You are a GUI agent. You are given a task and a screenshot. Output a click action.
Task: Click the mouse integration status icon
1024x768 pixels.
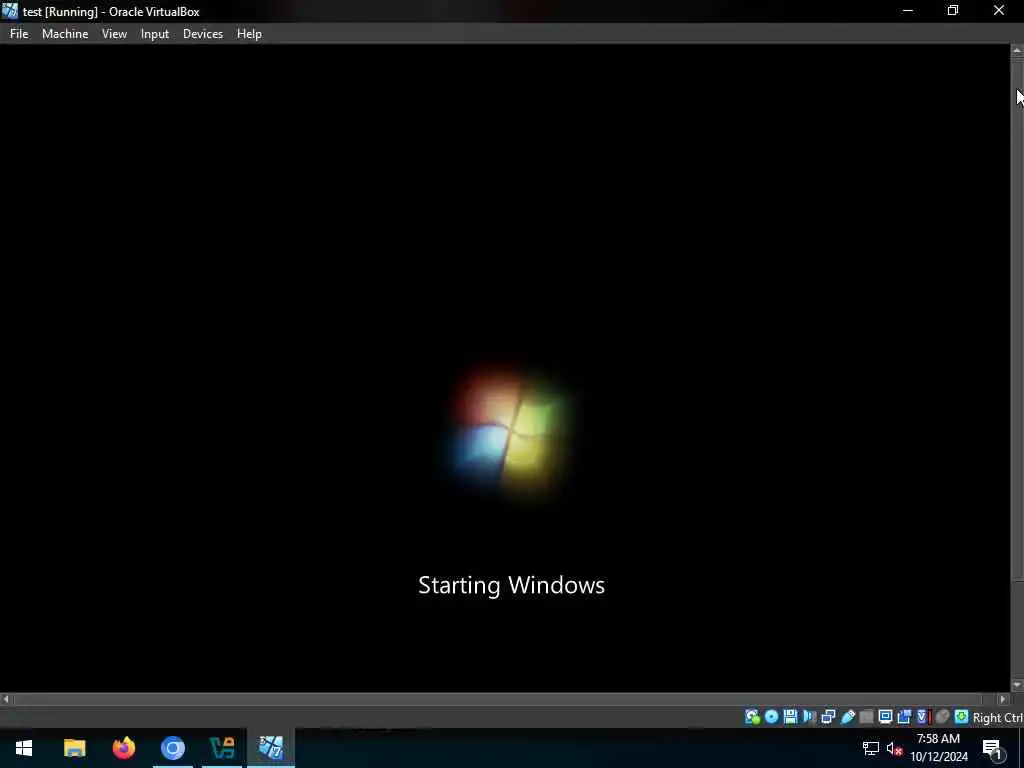click(x=942, y=717)
